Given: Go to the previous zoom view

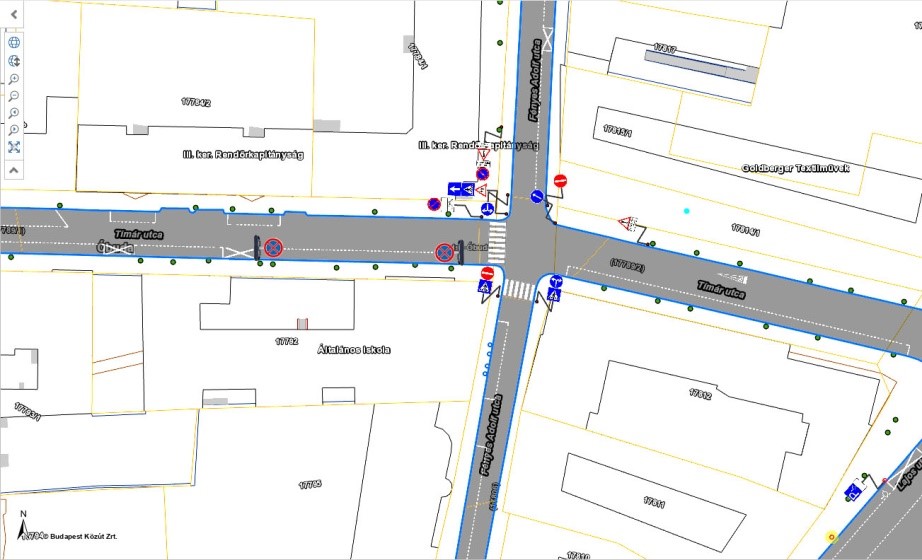Looking at the screenshot, I should (x=14, y=113).
